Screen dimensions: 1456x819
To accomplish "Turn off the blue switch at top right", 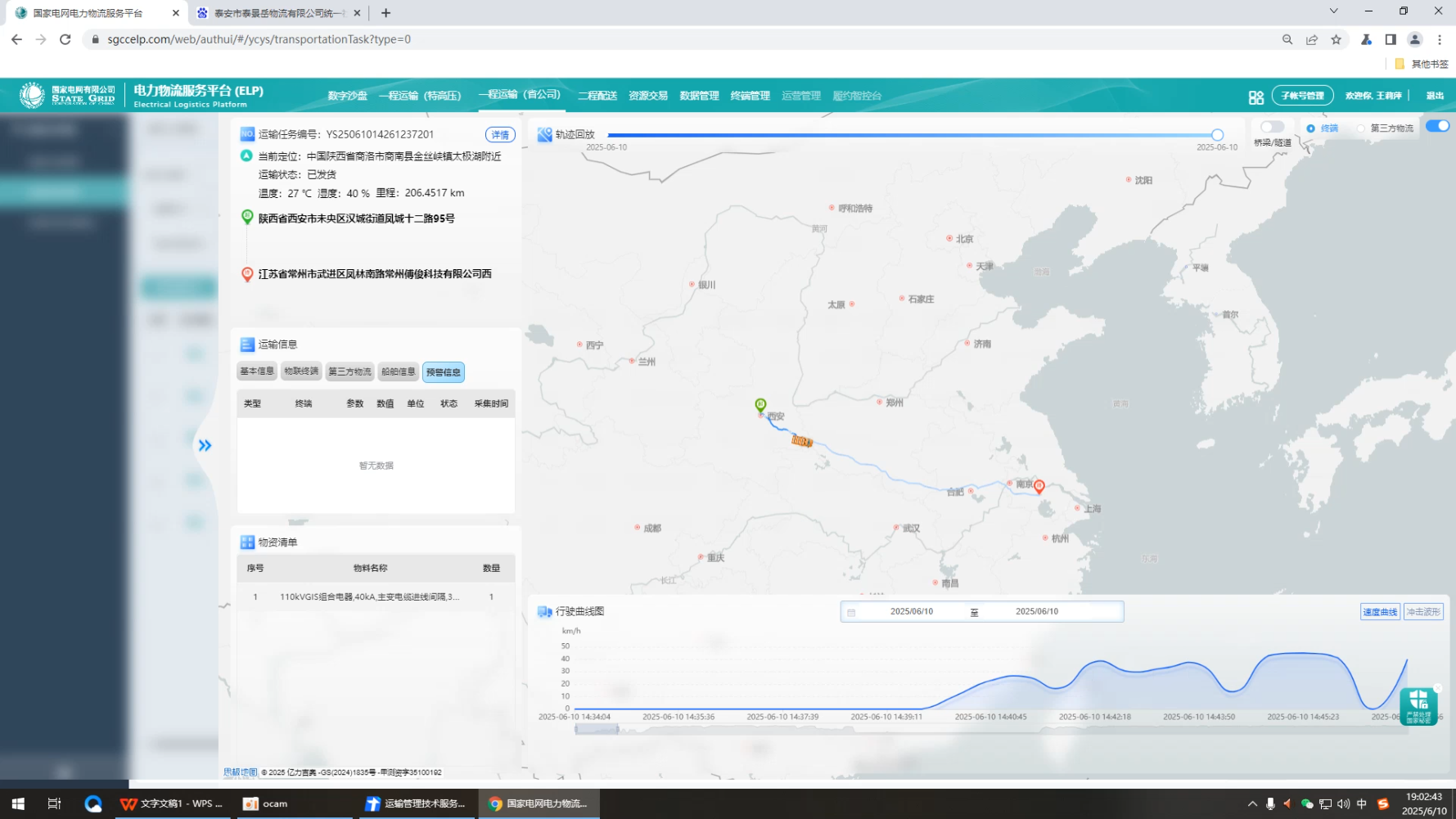I will coord(1437,126).
